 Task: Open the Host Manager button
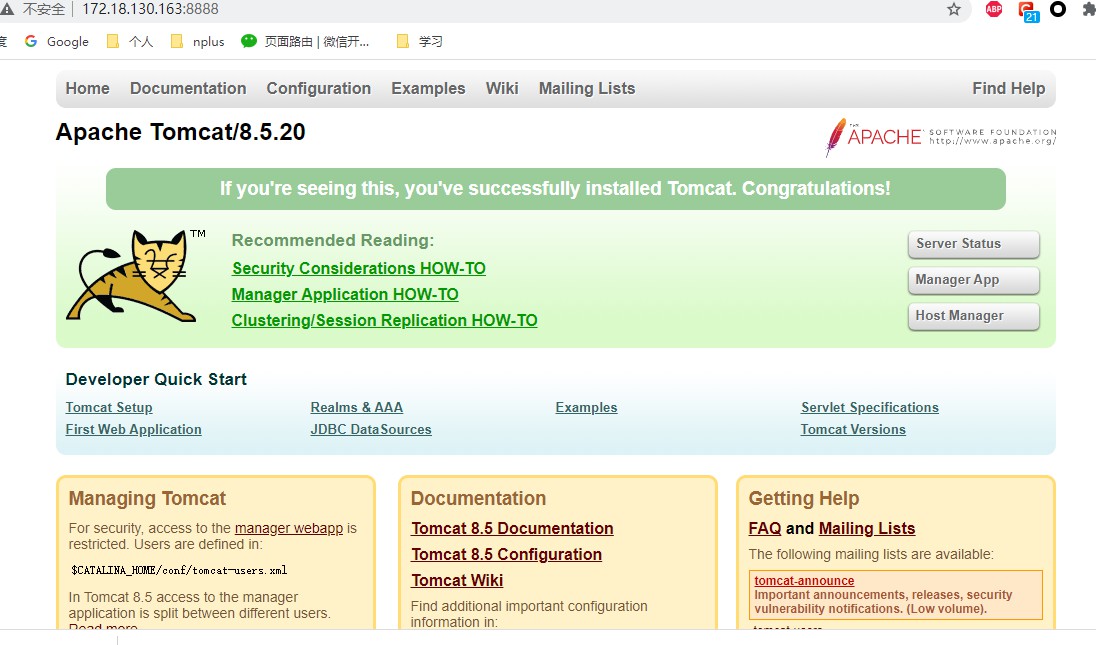pos(973,316)
